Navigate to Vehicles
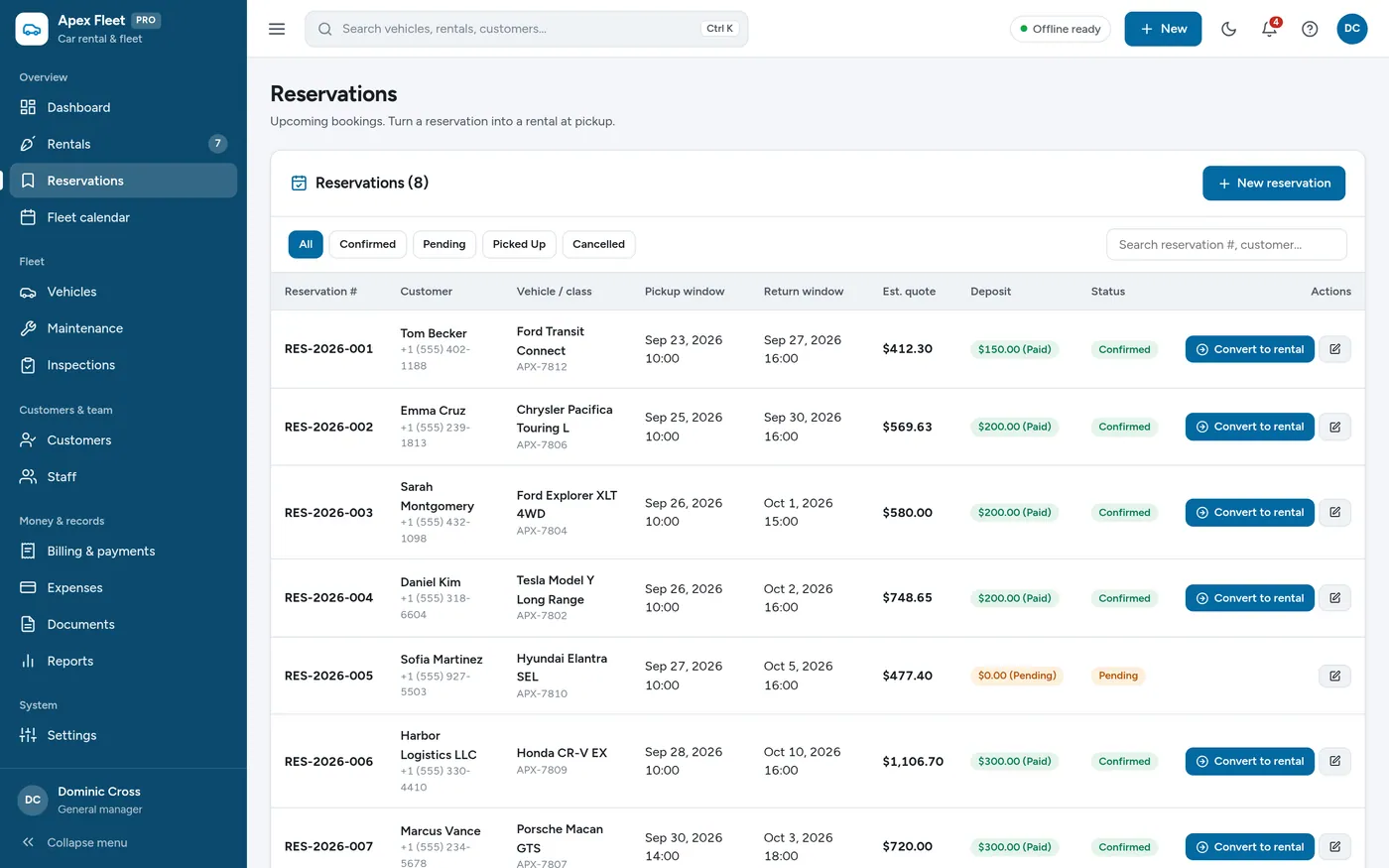The height and width of the screenshot is (868, 1389). tap(123, 292)
